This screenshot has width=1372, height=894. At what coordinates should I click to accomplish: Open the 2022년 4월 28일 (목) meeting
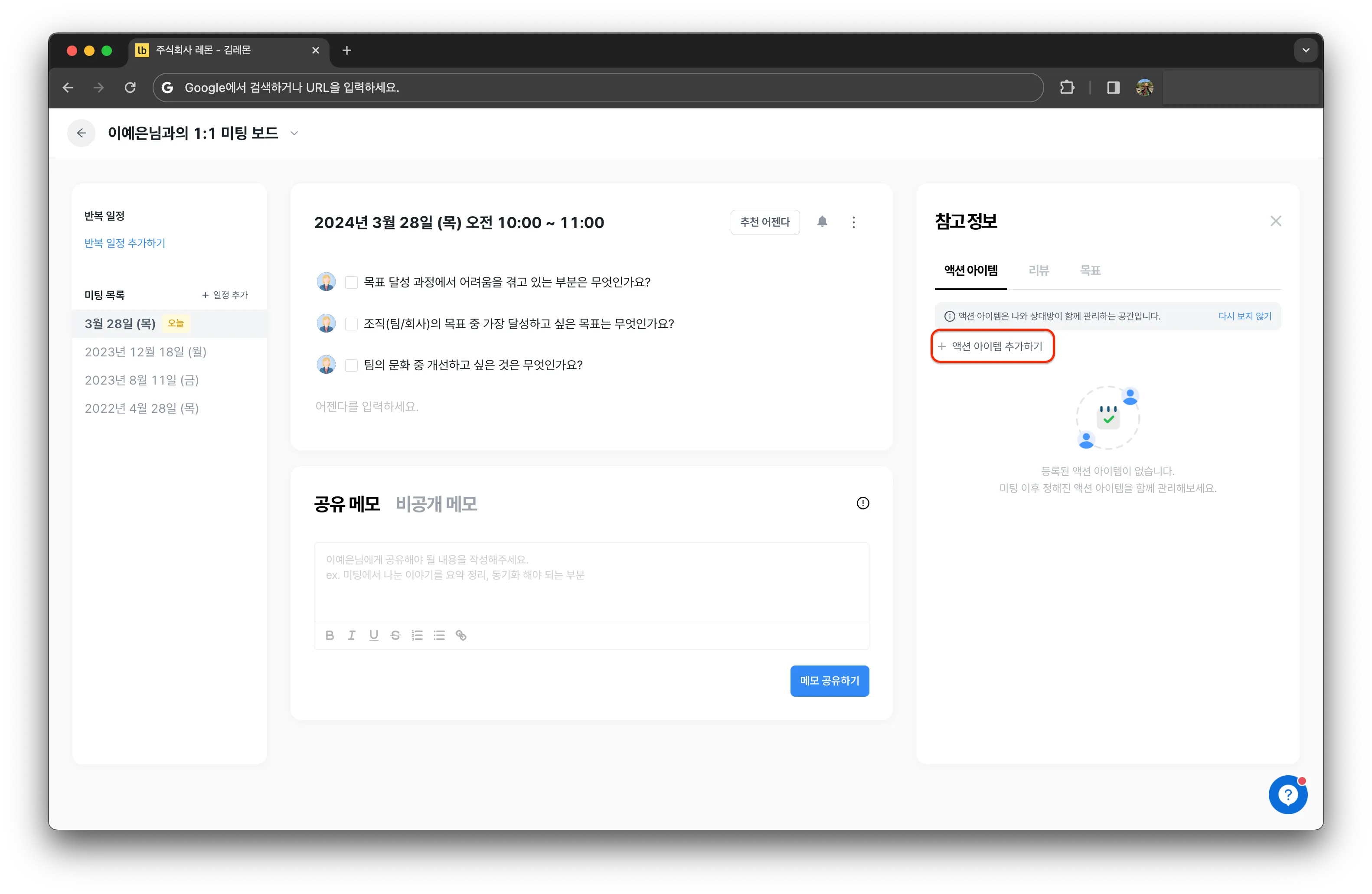click(x=142, y=409)
